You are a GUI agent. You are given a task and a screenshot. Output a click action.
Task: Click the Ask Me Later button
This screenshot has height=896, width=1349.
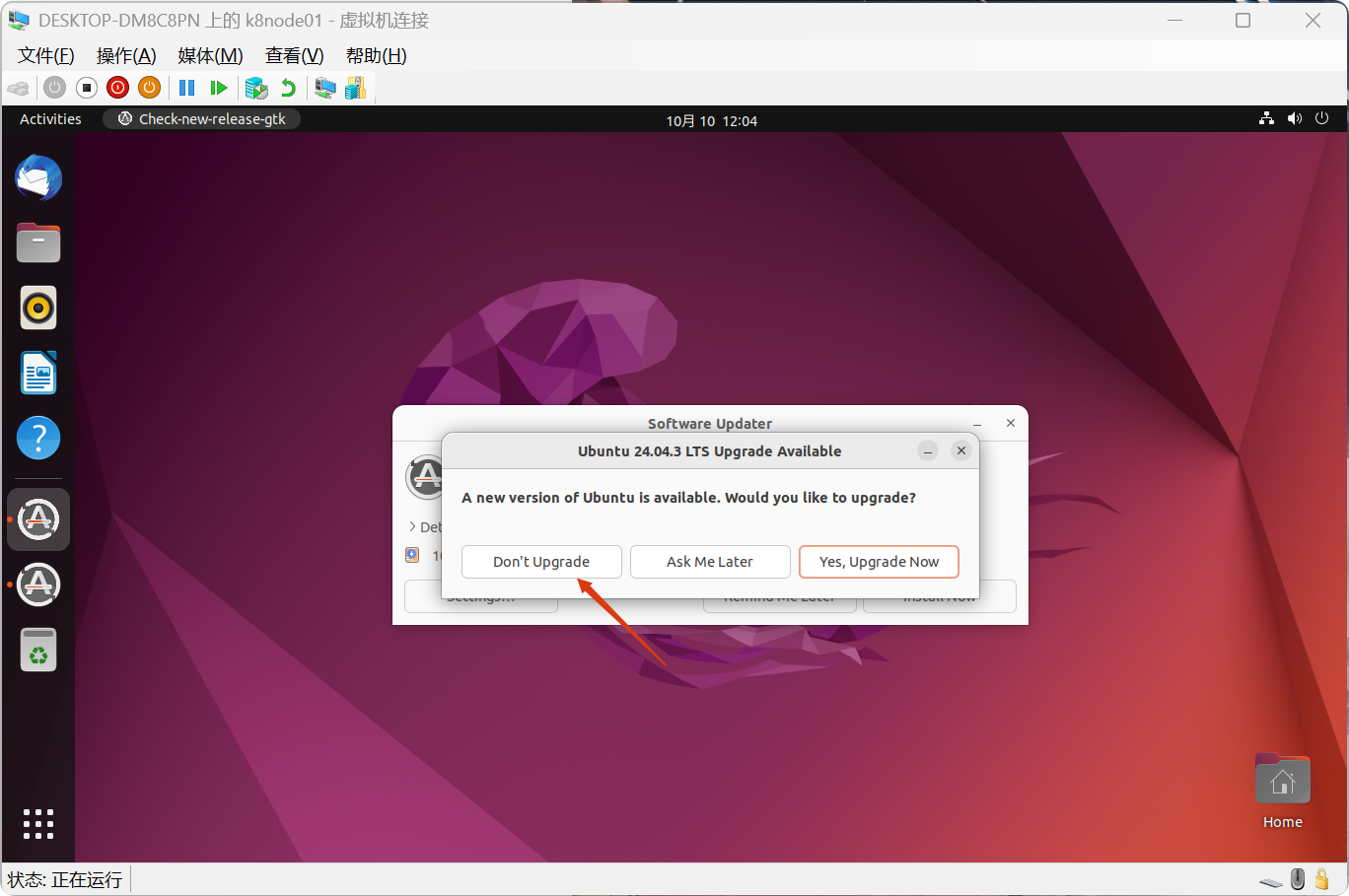point(710,562)
